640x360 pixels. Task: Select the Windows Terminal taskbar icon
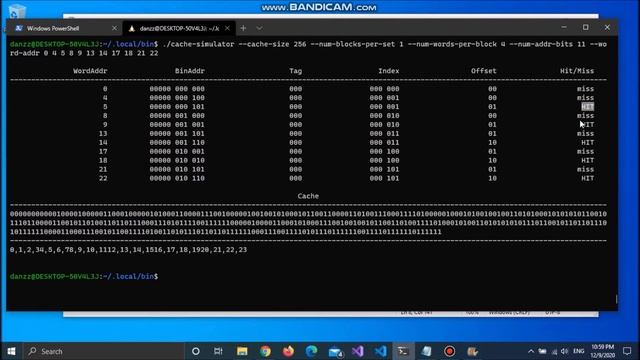pos(403,351)
